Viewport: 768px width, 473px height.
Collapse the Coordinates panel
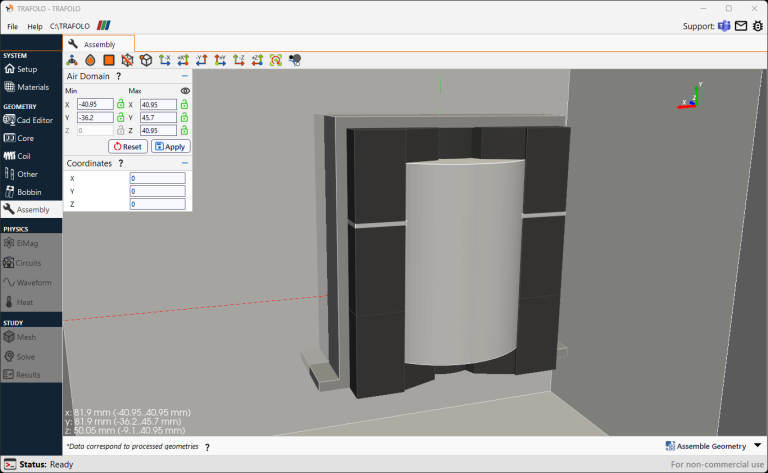185,164
